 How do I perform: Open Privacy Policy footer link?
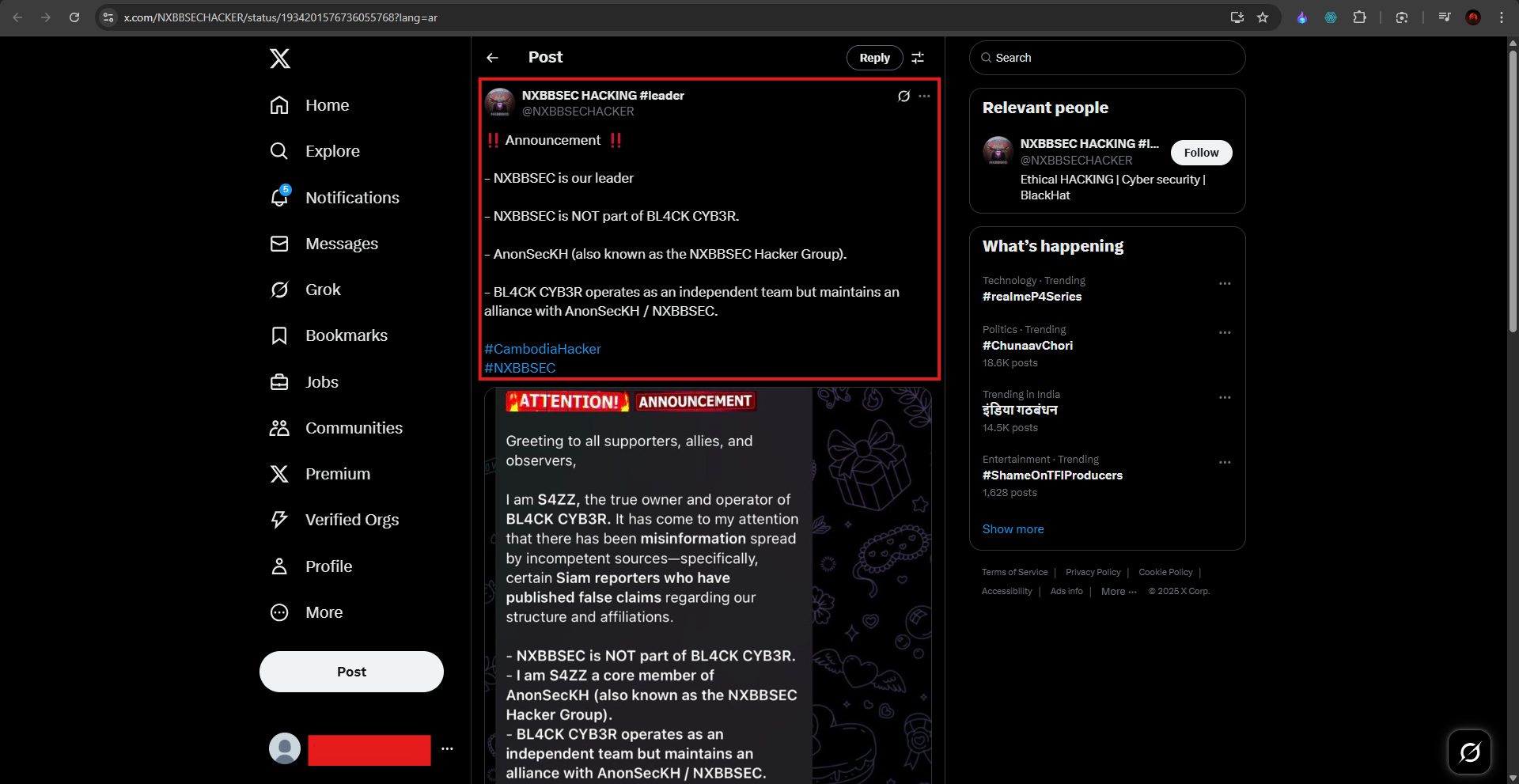[x=1093, y=573]
